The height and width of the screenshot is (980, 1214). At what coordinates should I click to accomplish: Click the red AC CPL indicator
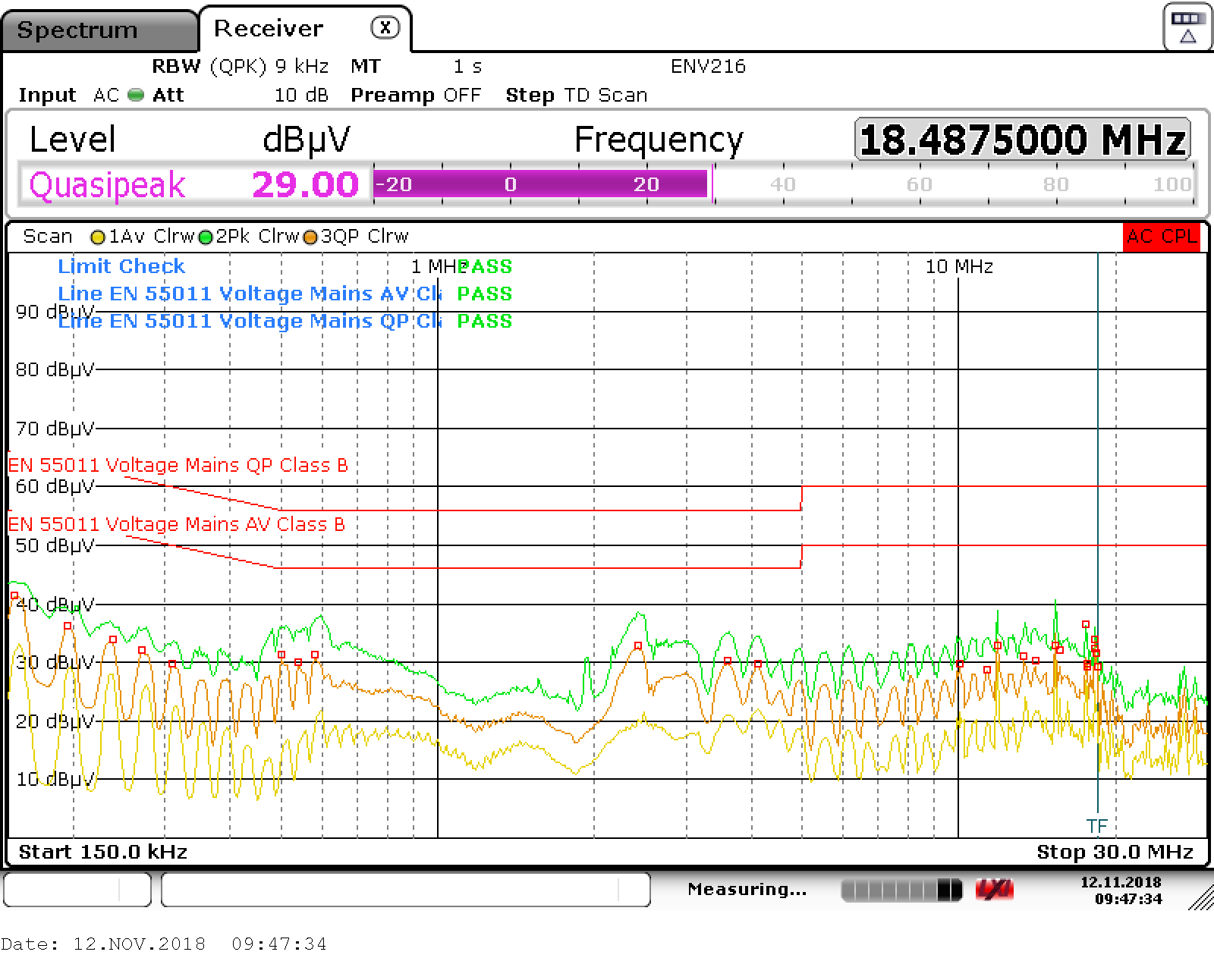point(1162,237)
